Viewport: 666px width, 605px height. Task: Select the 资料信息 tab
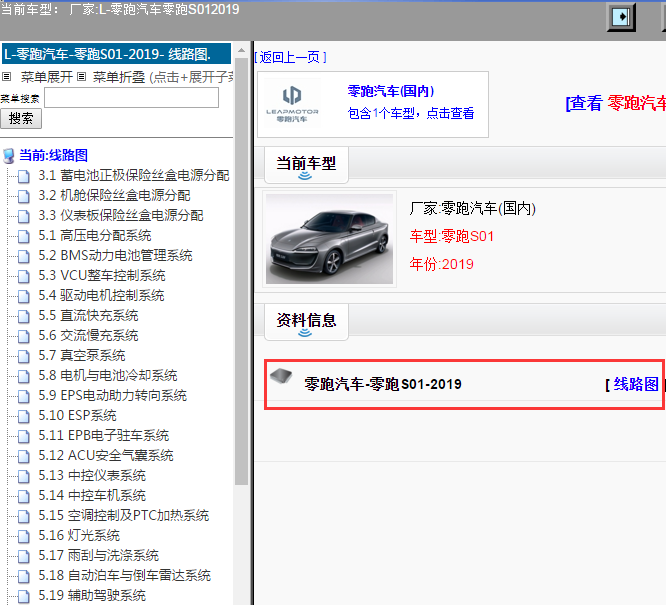[306, 322]
